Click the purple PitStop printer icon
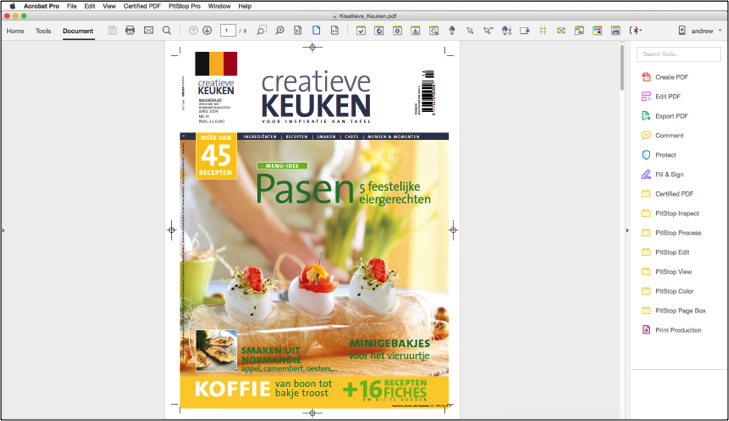This screenshot has height=421, width=729. pyautogui.click(x=616, y=31)
